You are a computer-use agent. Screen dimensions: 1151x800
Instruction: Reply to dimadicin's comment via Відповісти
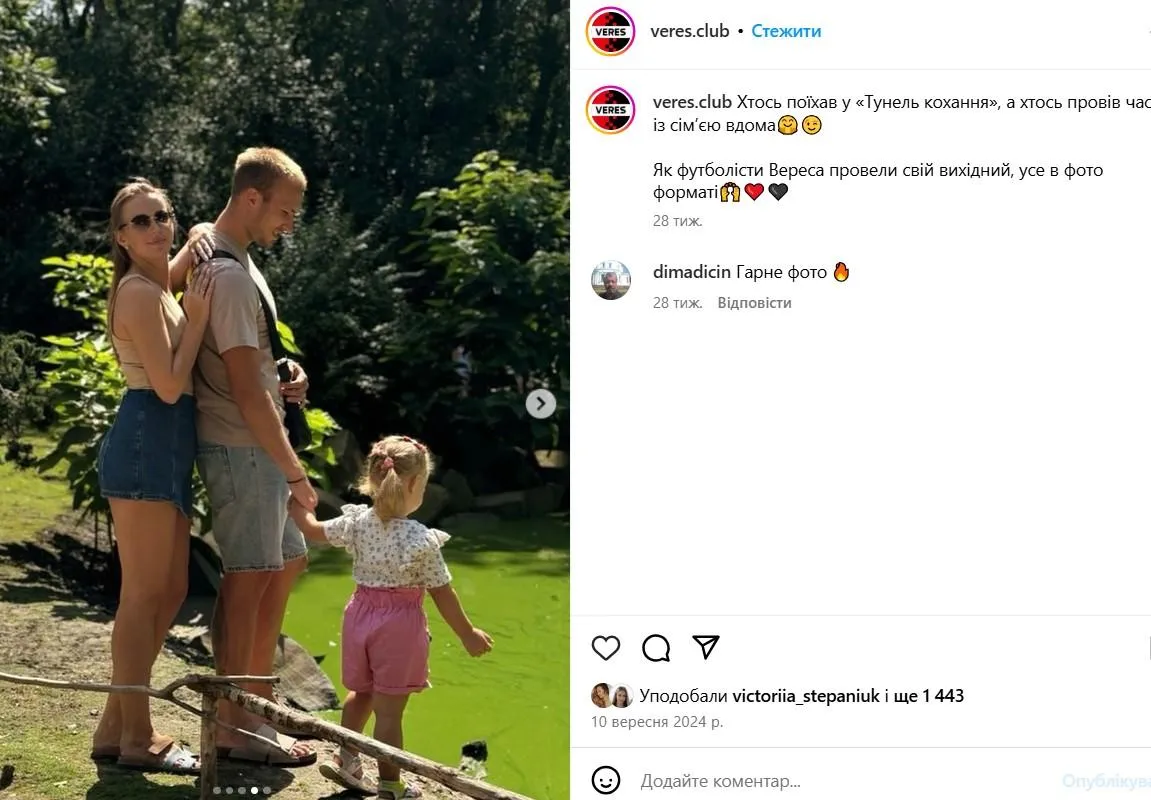click(755, 302)
